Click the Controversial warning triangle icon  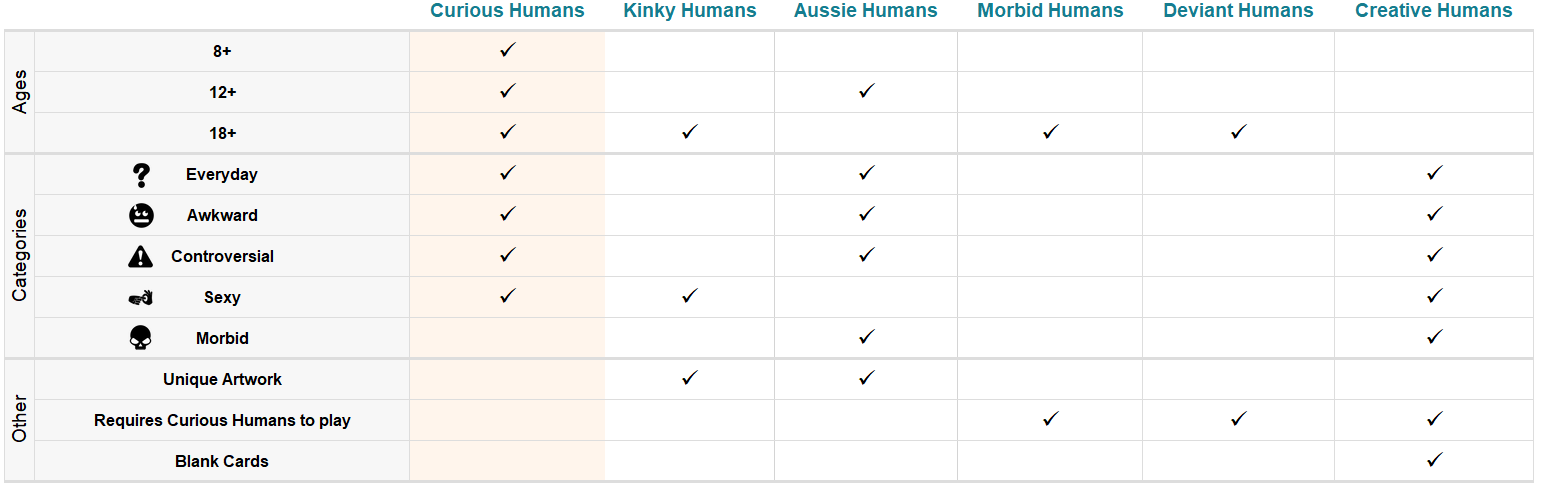click(141, 257)
